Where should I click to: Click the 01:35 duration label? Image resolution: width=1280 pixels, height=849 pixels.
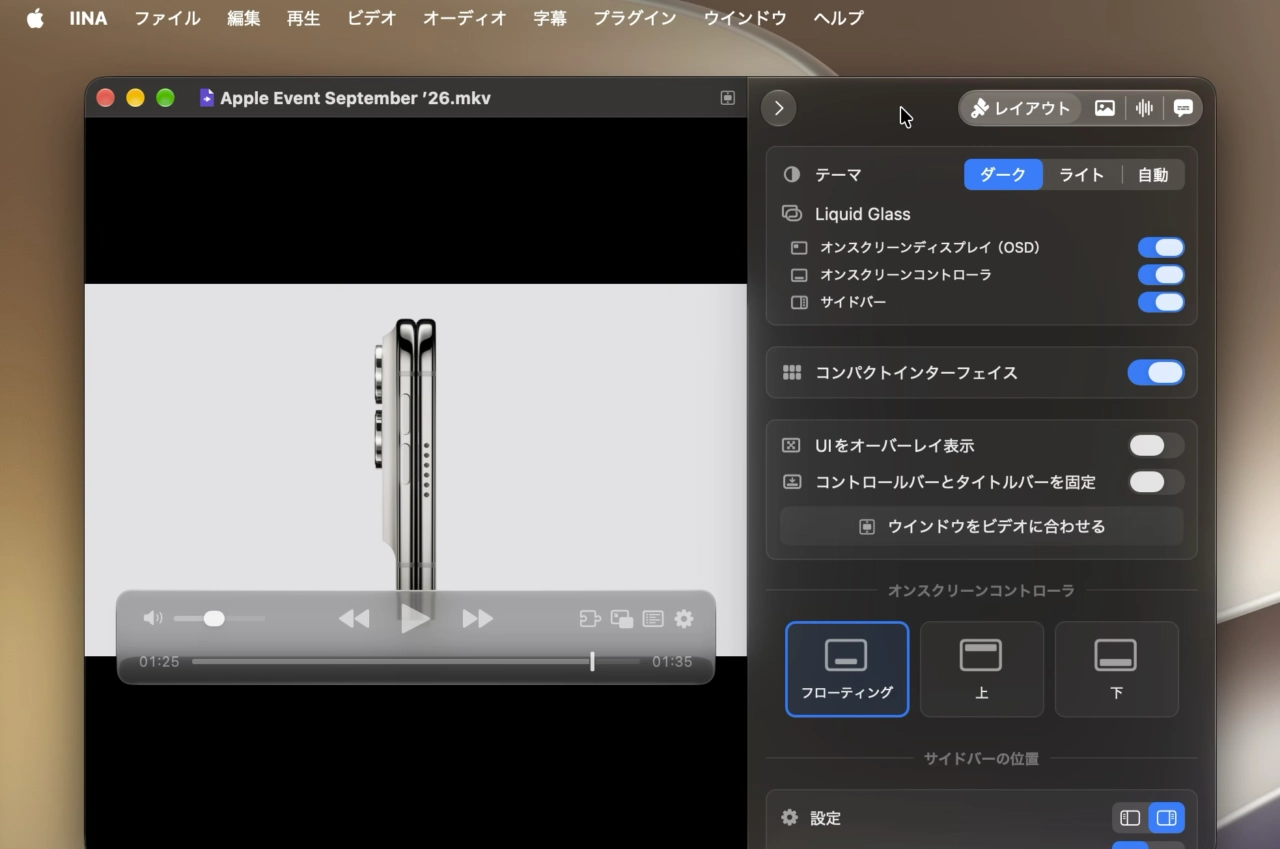point(672,662)
